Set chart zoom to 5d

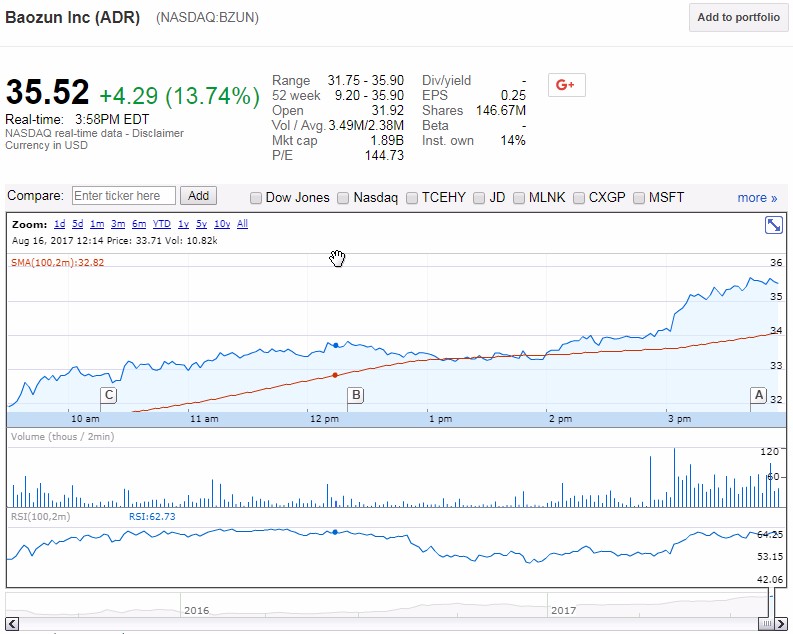(77, 224)
